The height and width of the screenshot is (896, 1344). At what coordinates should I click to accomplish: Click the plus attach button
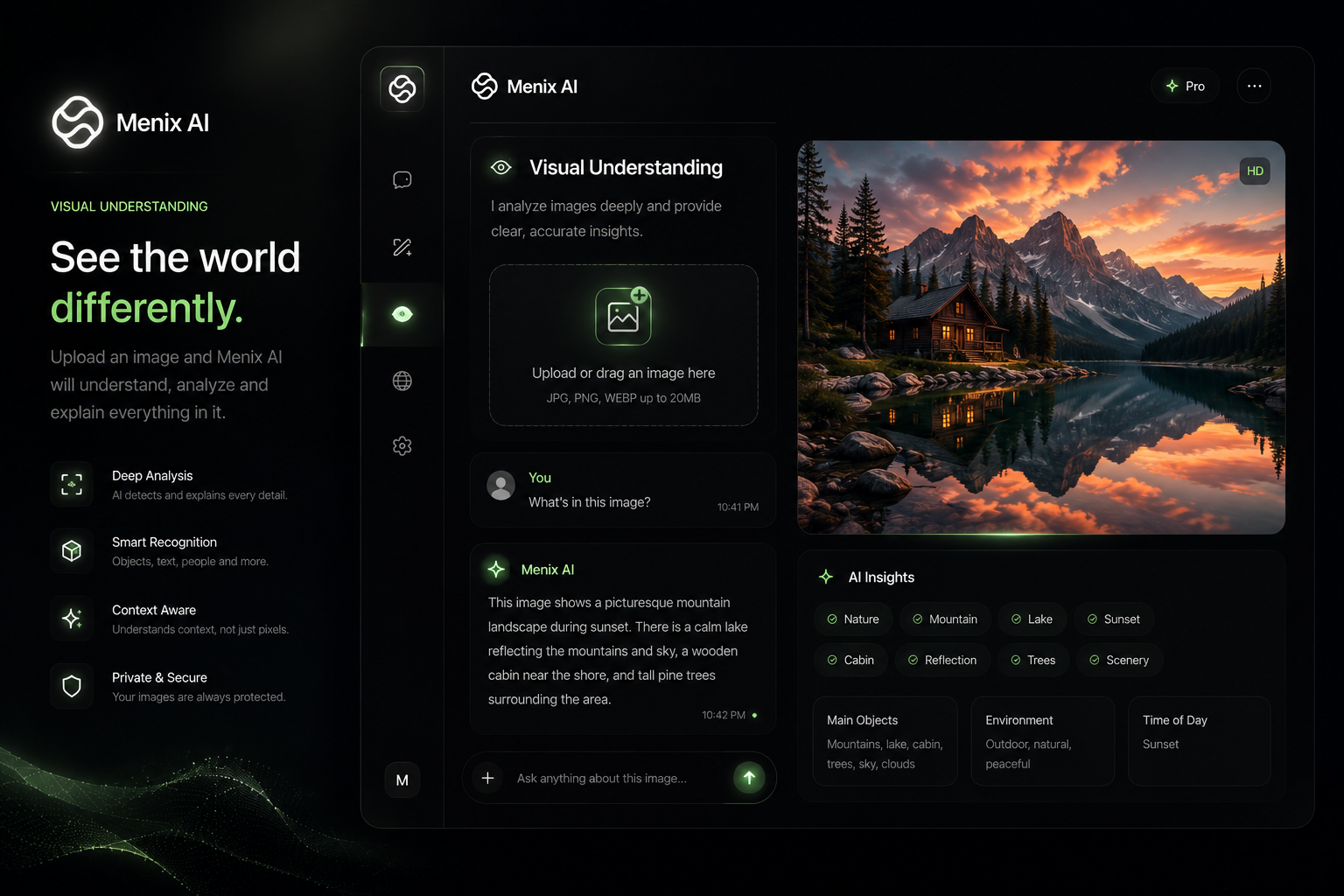point(488,778)
